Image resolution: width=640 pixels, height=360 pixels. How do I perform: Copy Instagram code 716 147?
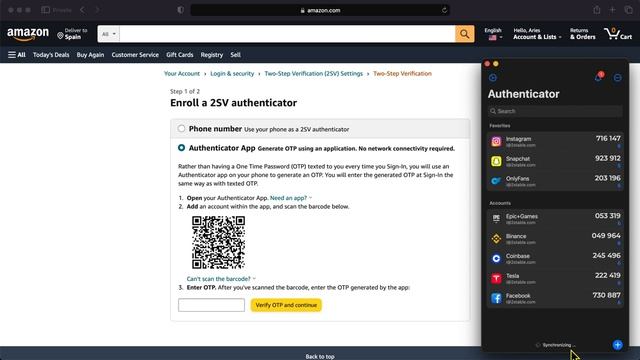[608, 139]
